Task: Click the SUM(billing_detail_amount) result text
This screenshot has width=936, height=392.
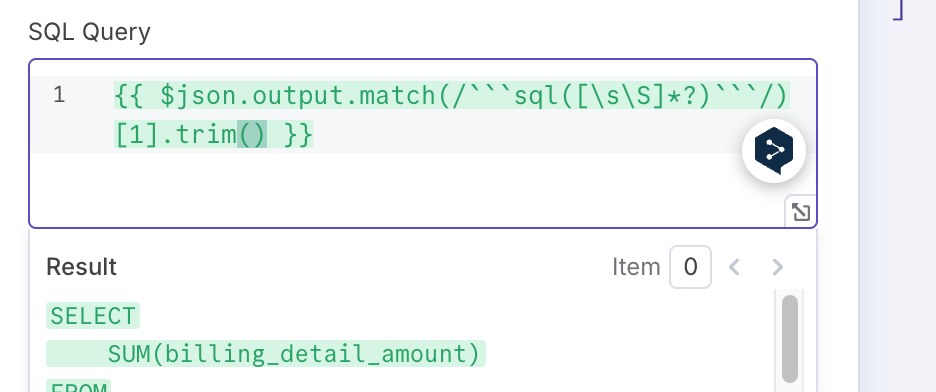Action: 294,354
